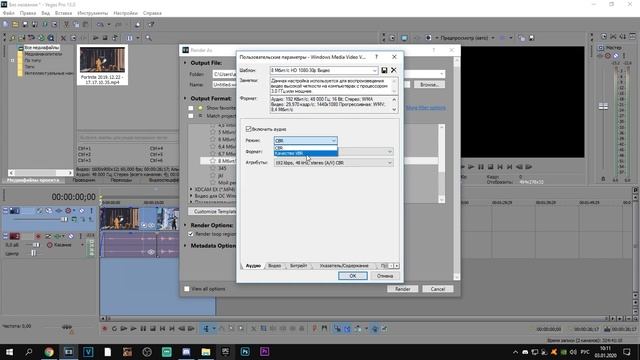Screen dimensions: 640x360
Task: Click the timeline Pause button
Action: click(x=143, y=329)
